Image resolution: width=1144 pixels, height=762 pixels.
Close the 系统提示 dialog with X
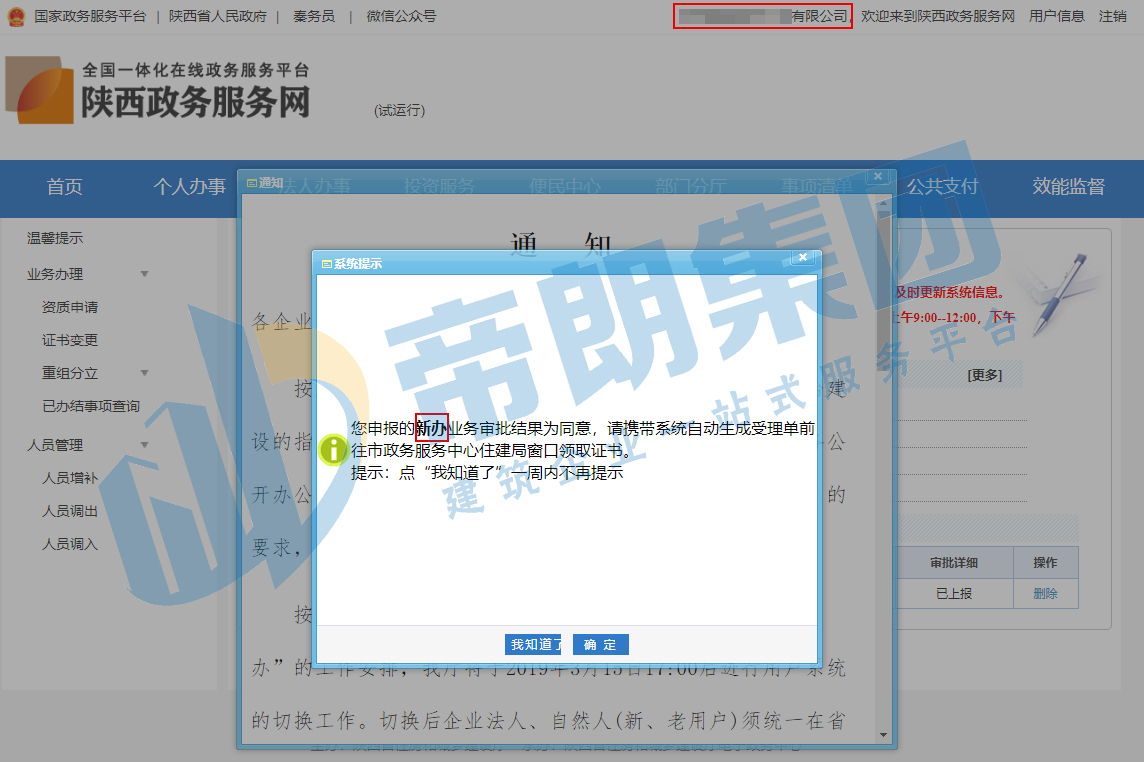803,258
